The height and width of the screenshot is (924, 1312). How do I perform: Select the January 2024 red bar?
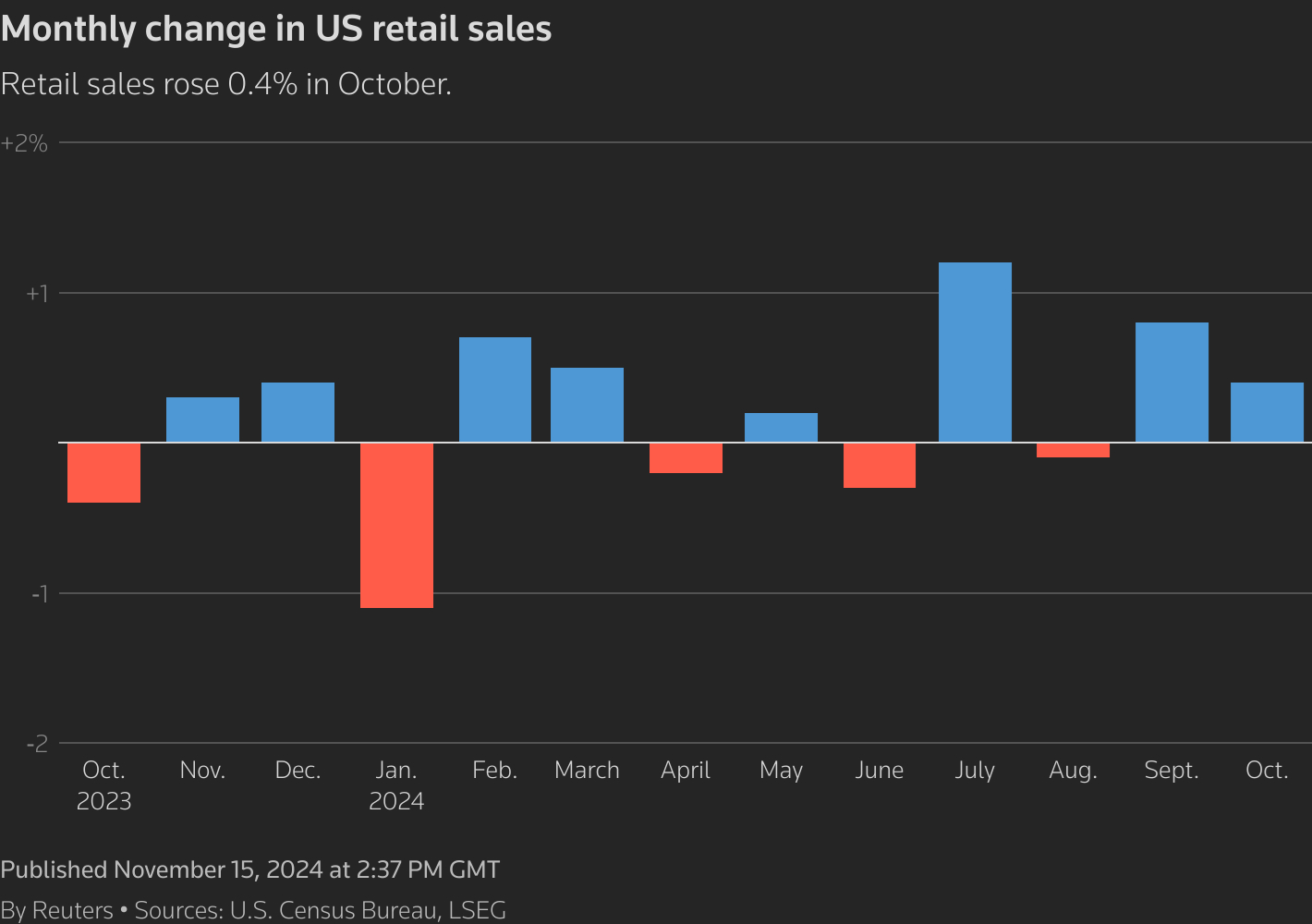396,525
